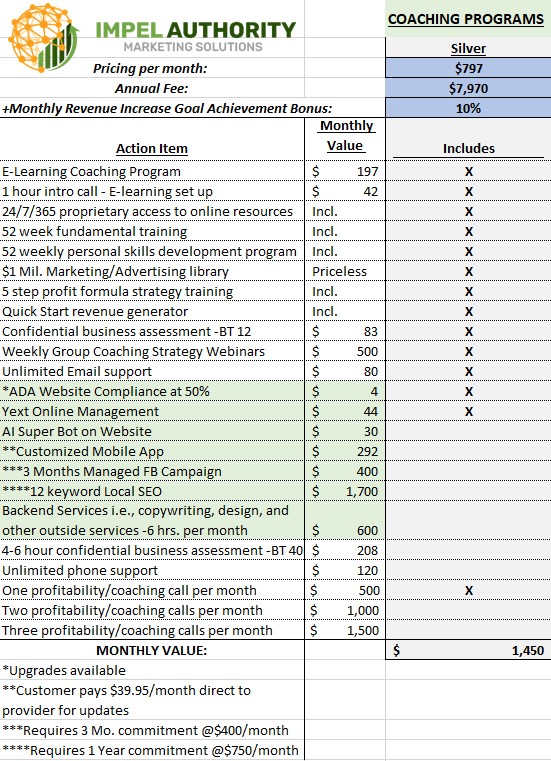
Task: Select the 'Pricing per month:' label
Action: point(150,68)
